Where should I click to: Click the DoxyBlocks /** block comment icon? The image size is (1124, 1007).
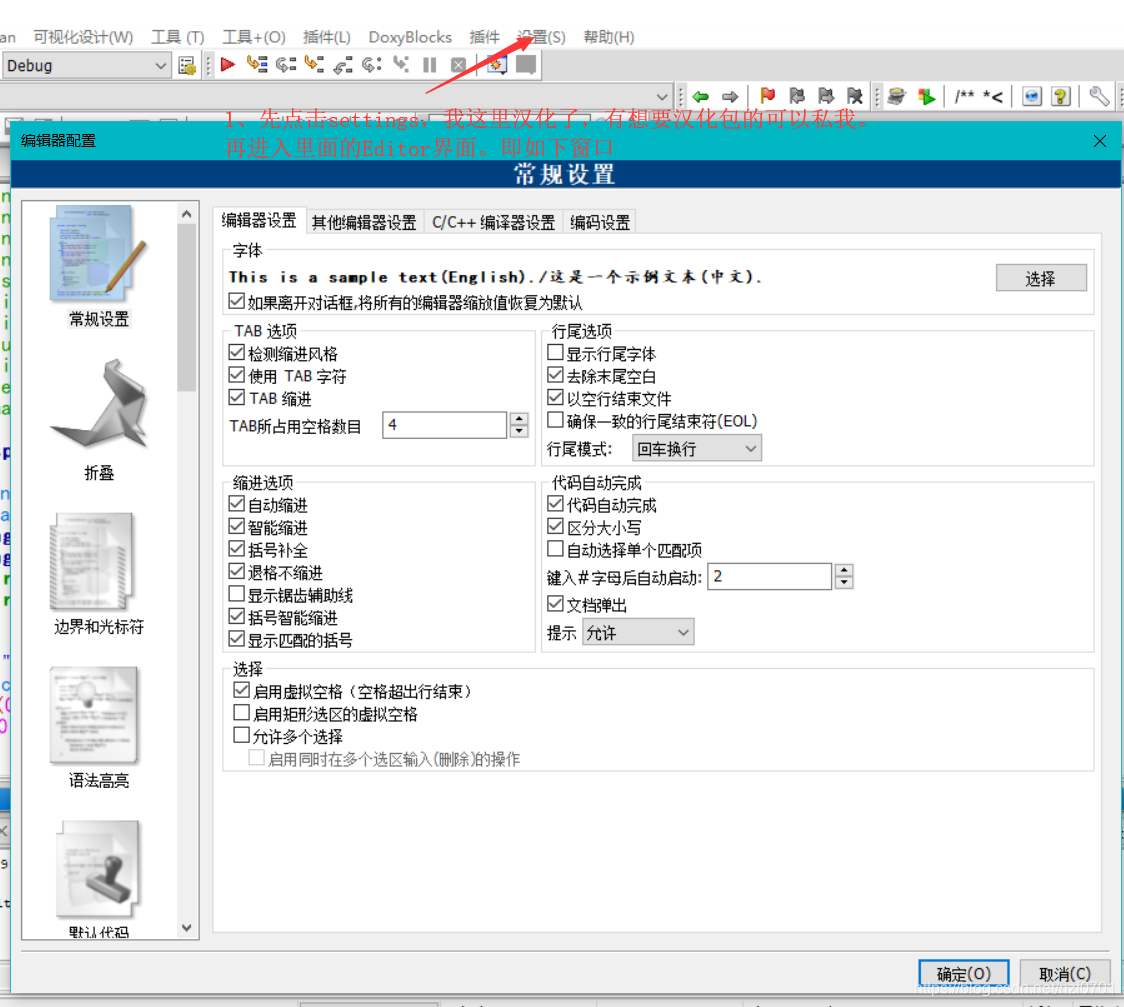(963, 95)
